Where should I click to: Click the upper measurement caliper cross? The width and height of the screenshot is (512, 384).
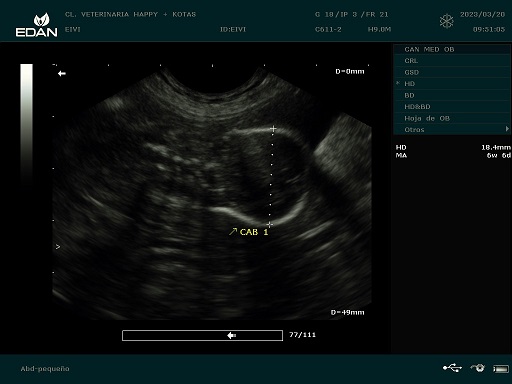[x=273, y=129]
